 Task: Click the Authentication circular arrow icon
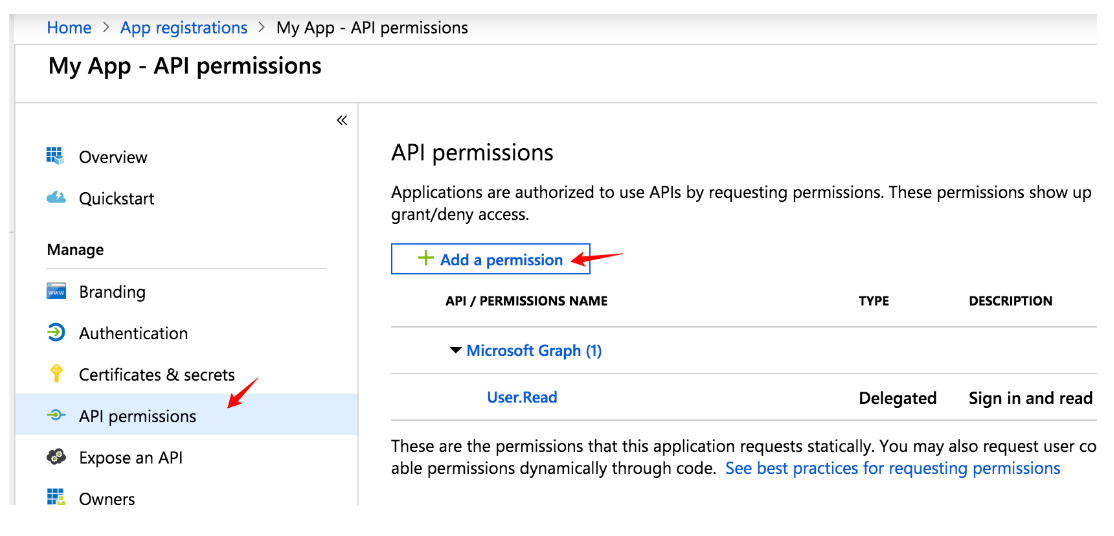click(56, 333)
